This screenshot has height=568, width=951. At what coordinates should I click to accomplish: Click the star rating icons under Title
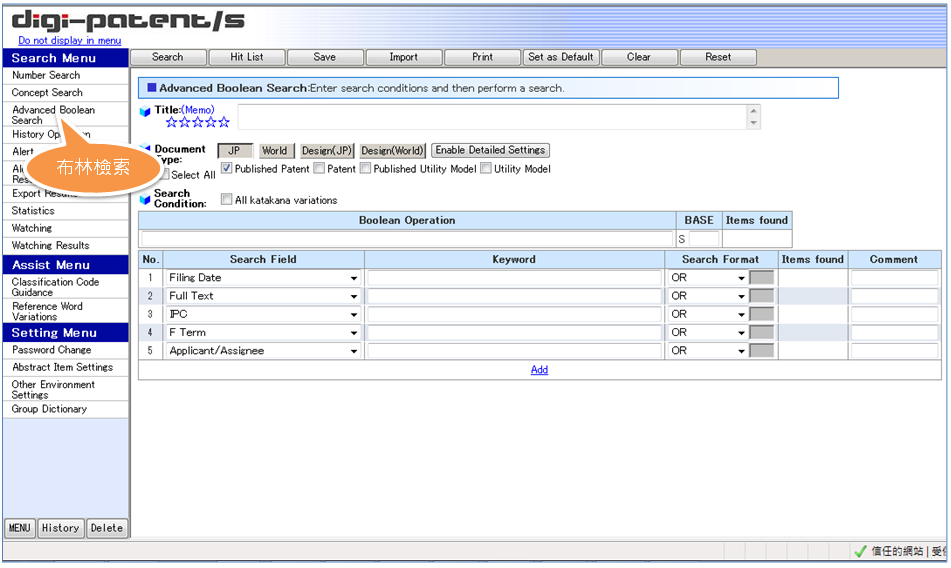tap(198, 122)
